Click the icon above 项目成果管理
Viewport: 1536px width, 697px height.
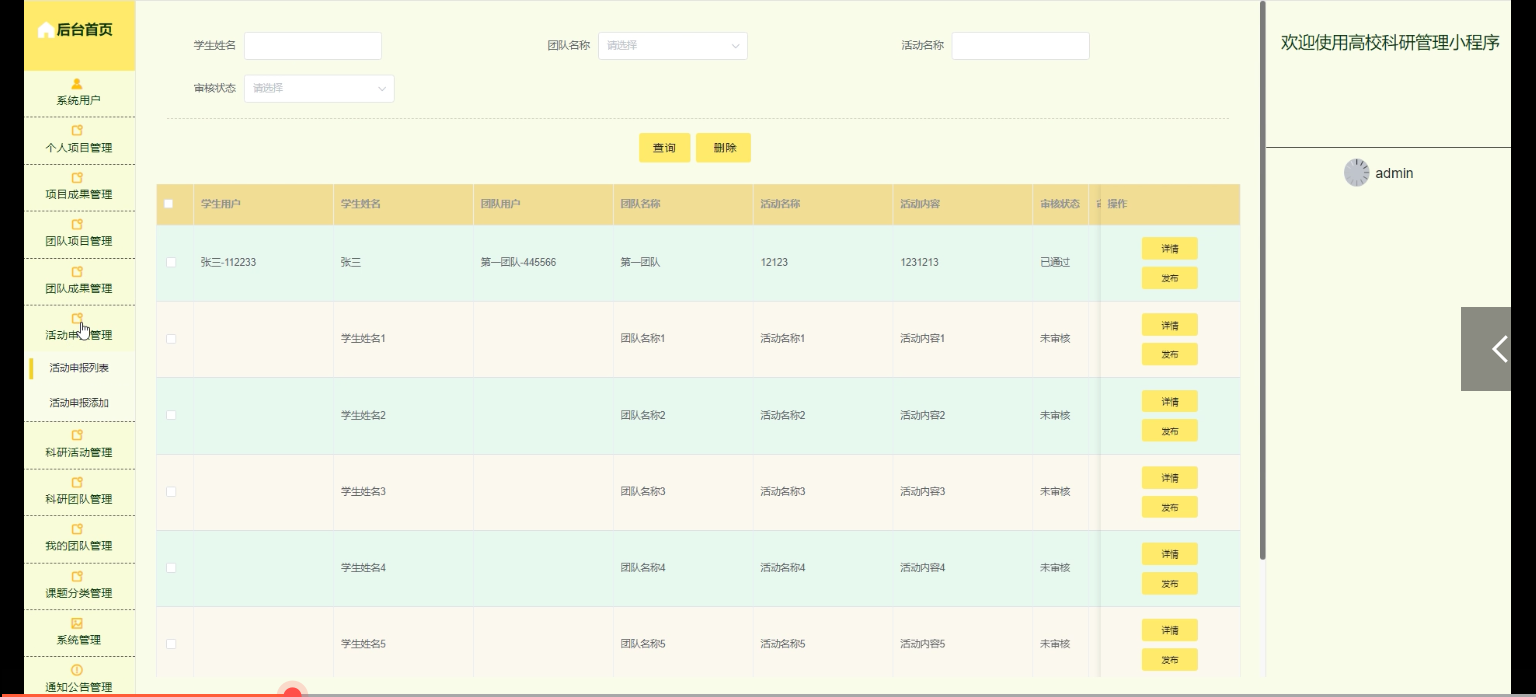pos(78,178)
